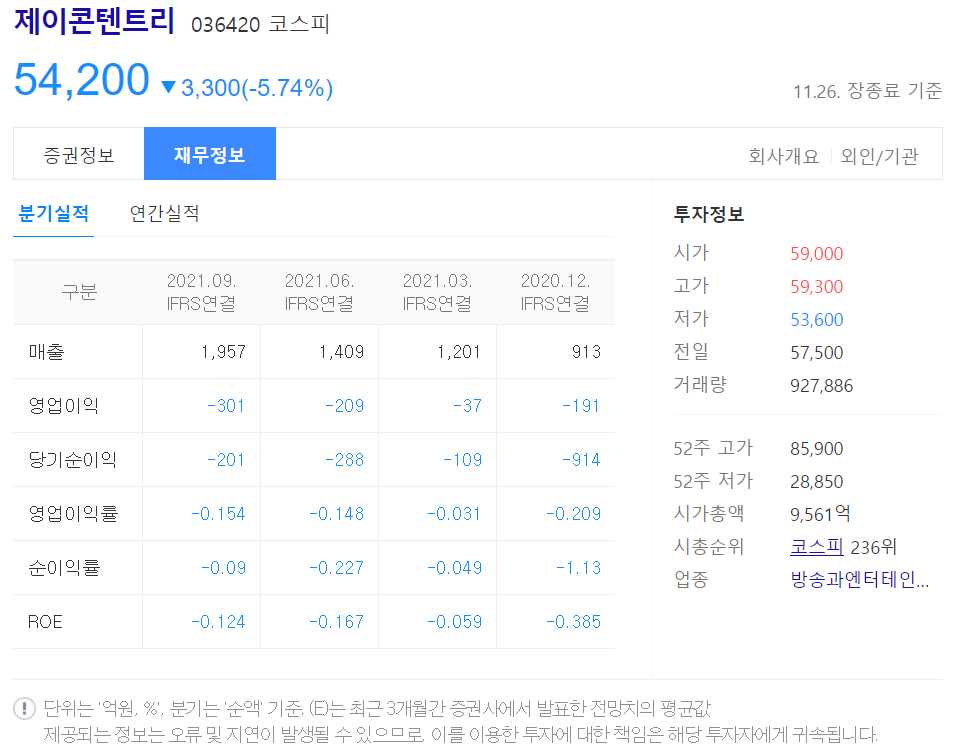This screenshot has width=965, height=746.
Task: Switch to 분기실적 sub-tab
Action: (x=54, y=214)
